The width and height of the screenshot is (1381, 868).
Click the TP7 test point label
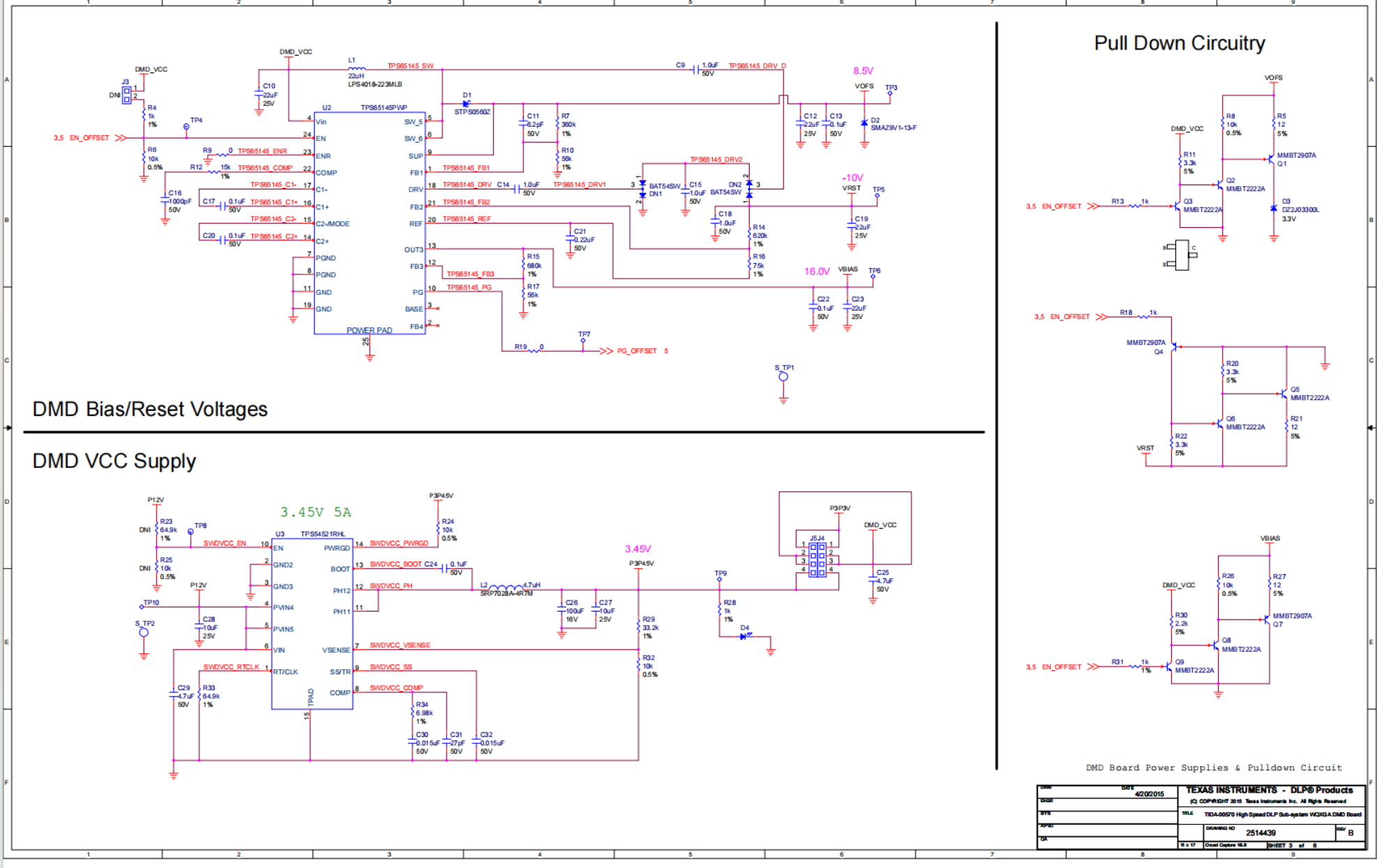(x=584, y=334)
